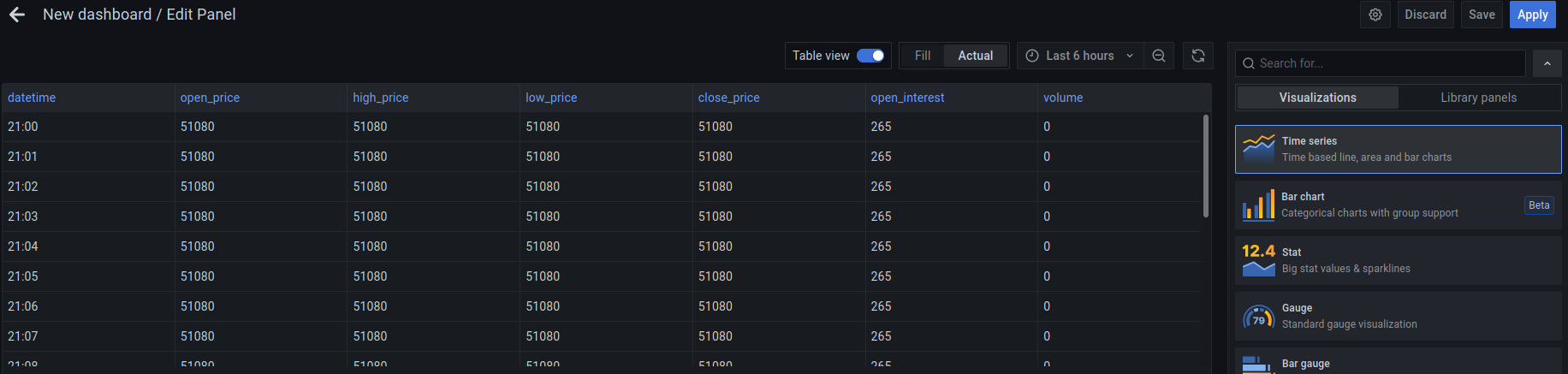Go back using the arrow icon
Screen dimensions: 1568x374
16,15
